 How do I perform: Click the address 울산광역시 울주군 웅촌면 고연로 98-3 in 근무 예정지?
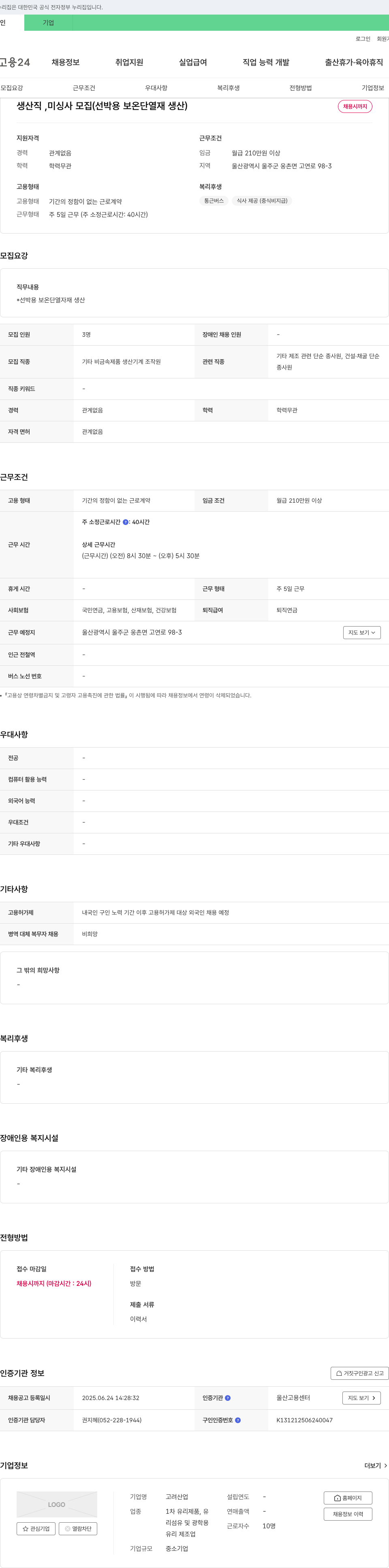[x=132, y=633]
